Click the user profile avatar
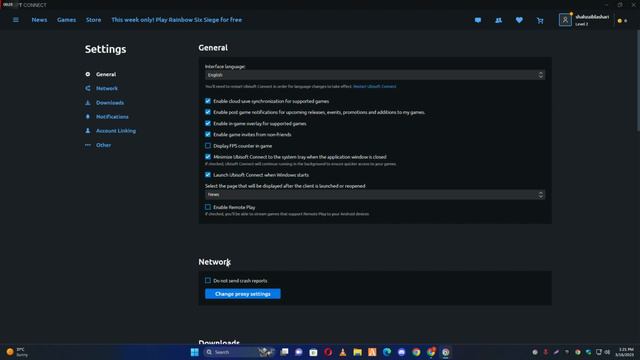This screenshot has height=360, width=640. (x=565, y=20)
